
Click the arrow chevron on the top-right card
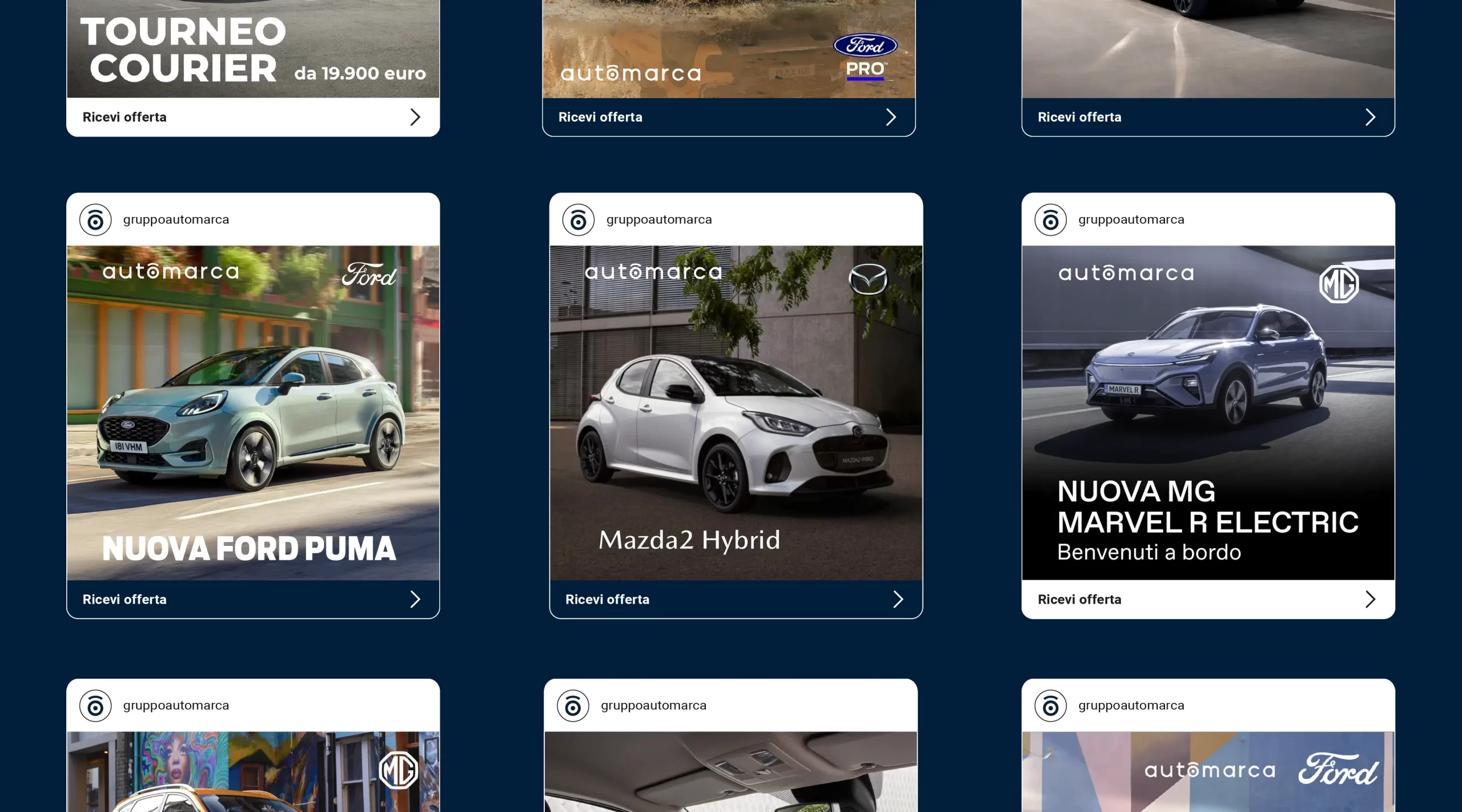[x=1370, y=117]
